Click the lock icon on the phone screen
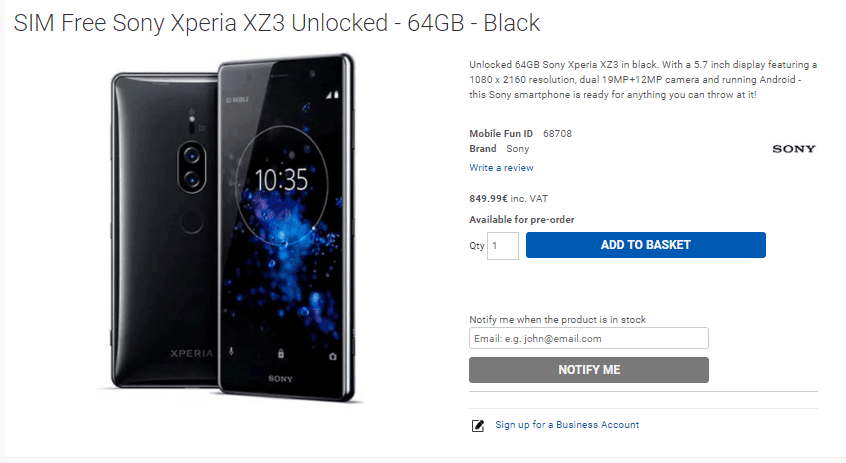 pos(281,353)
